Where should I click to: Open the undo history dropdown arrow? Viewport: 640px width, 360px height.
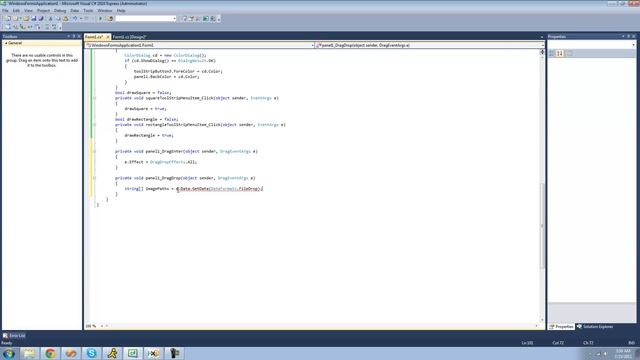80,18
